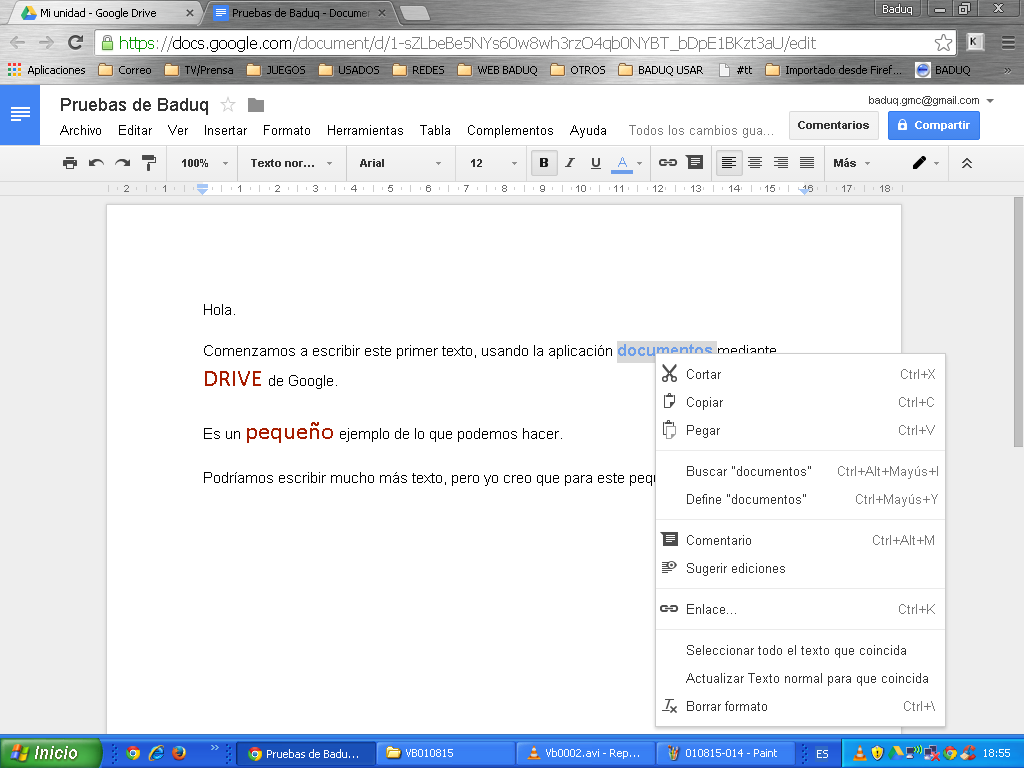
Task: Click the insert link toolbar icon
Action: (668, 163)
